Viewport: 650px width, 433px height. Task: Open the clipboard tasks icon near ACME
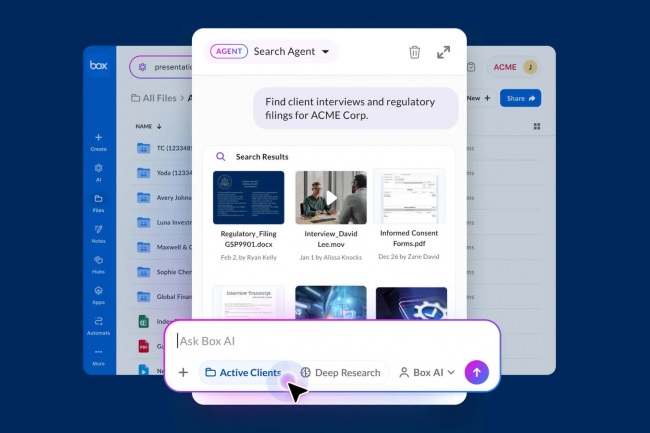coord(471,67)
